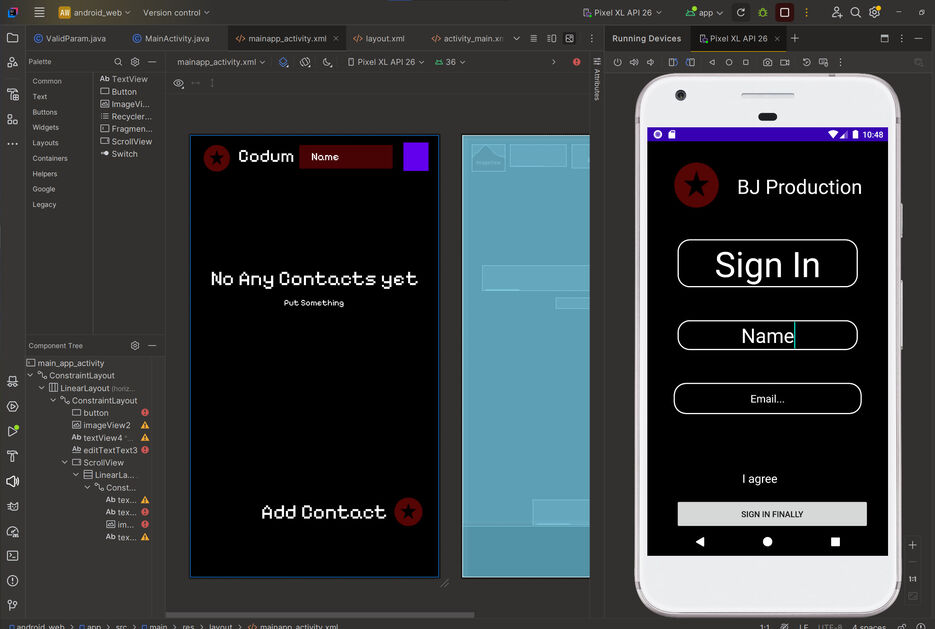Open the Structure tool window icon
The height and width of the screenshot is (629, 935).
(x=13, y=119)
